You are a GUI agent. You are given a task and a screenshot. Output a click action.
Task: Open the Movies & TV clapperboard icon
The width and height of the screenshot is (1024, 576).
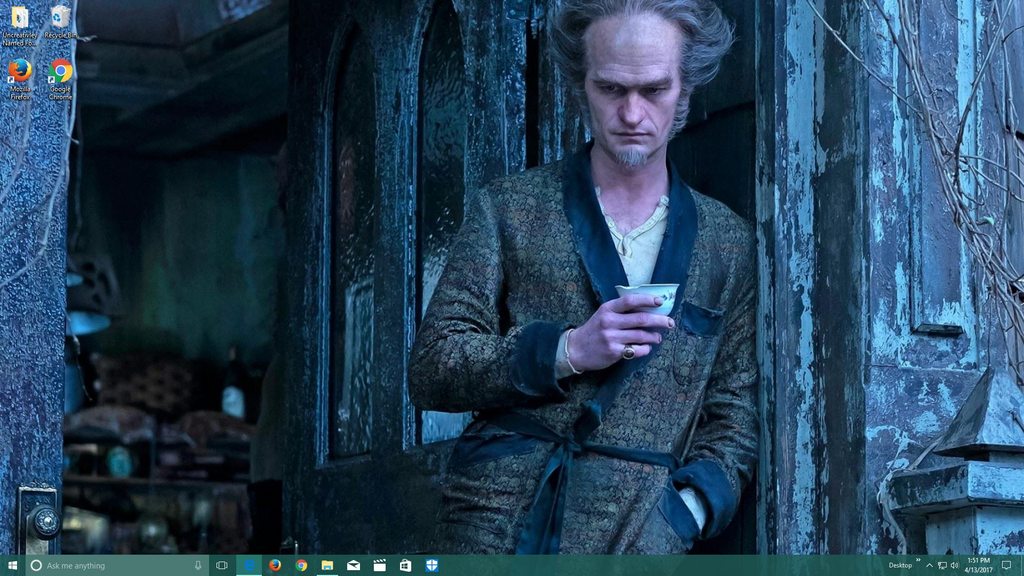379,566
